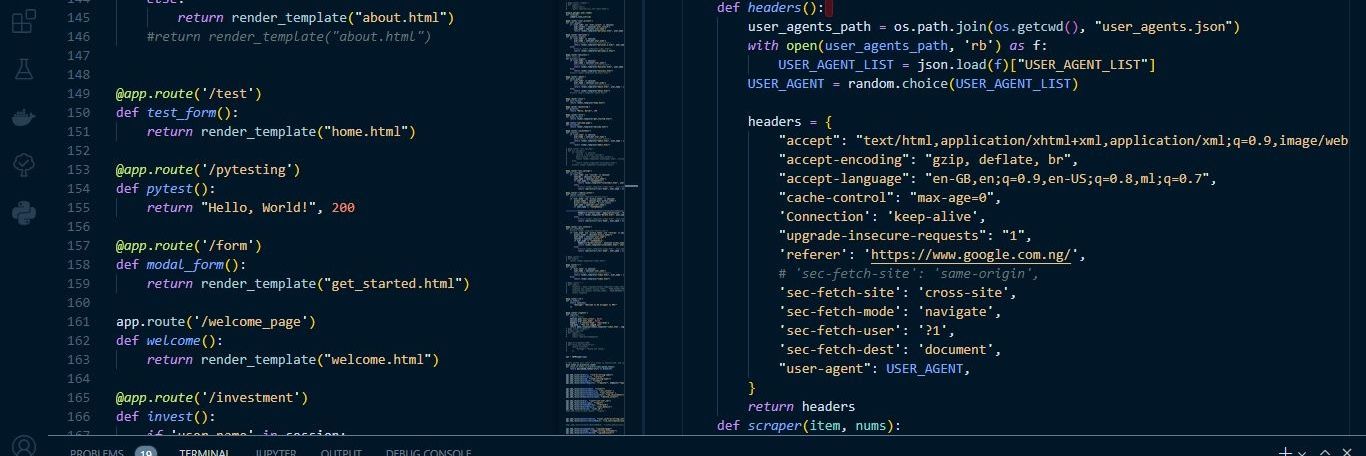Screen dimensions: 1366x456
Task: Click the return headers line
Action: point(802,406)
